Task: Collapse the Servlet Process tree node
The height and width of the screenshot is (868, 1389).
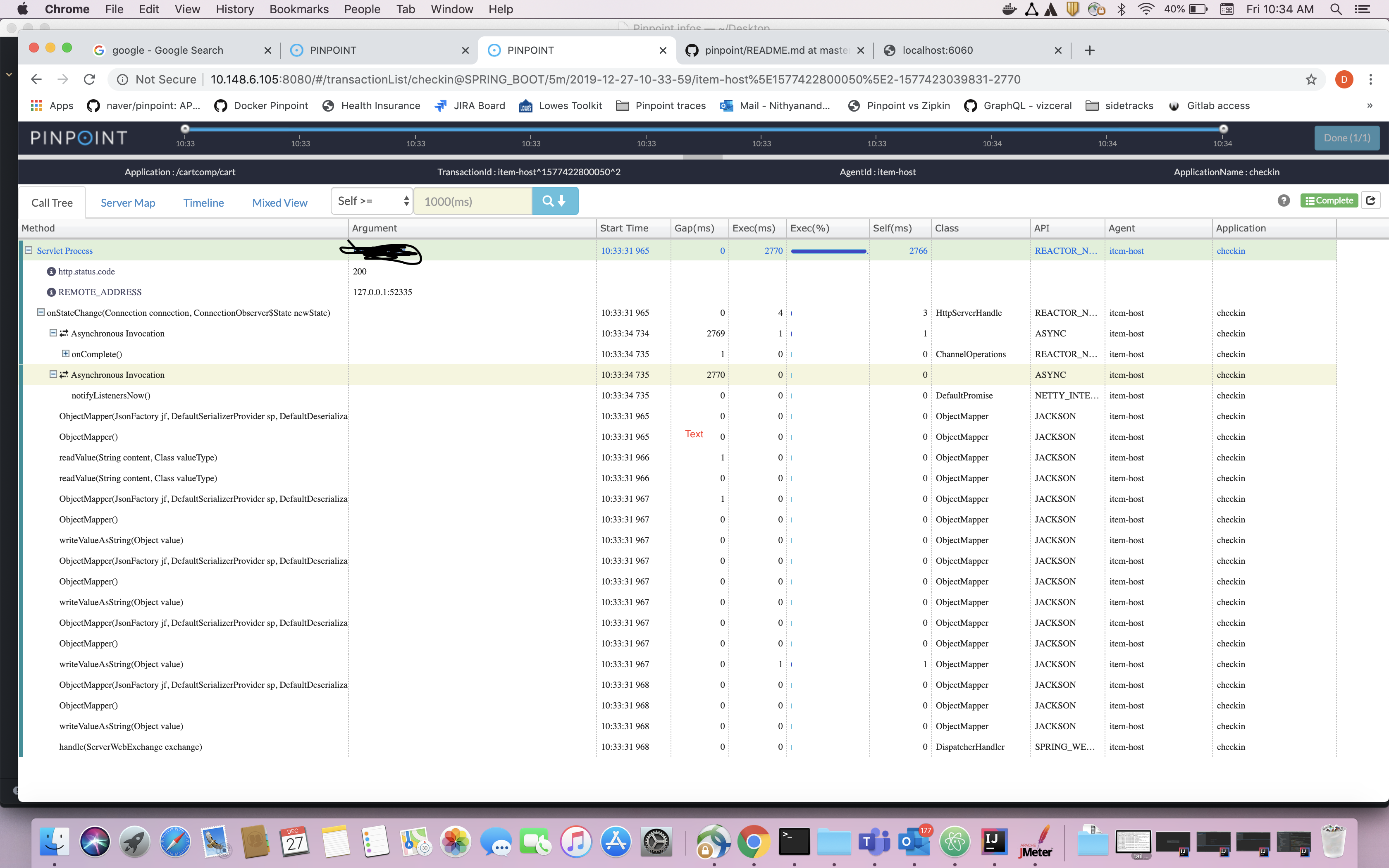Action: (29, 250)
